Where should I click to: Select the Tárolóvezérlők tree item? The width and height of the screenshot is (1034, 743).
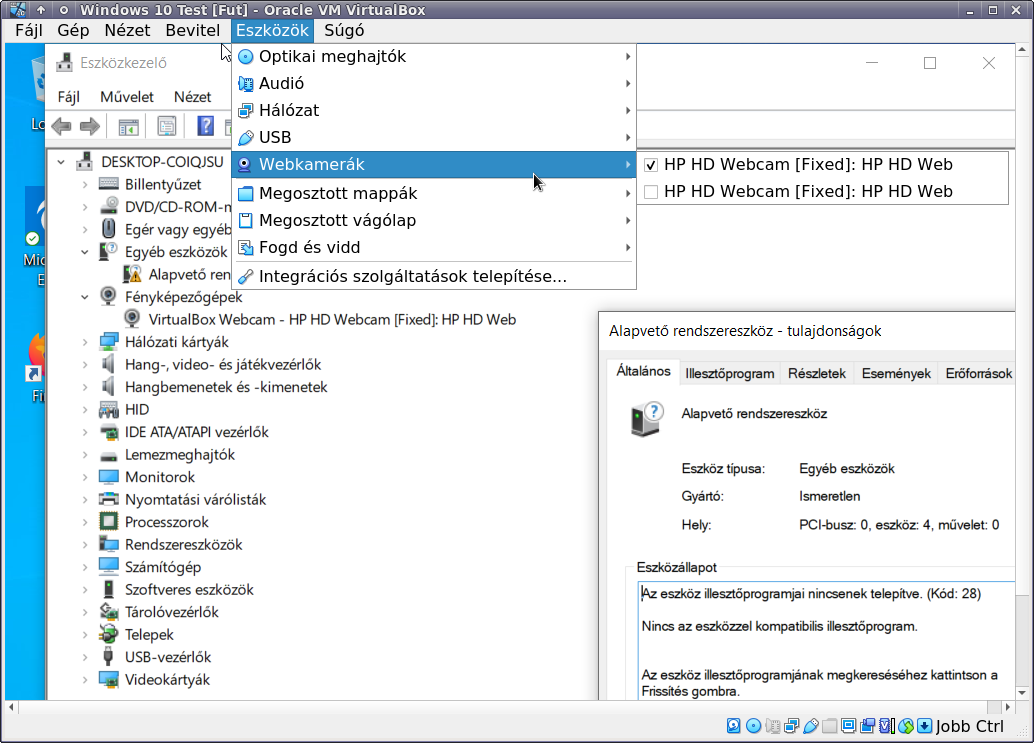(x=171, y=612)
